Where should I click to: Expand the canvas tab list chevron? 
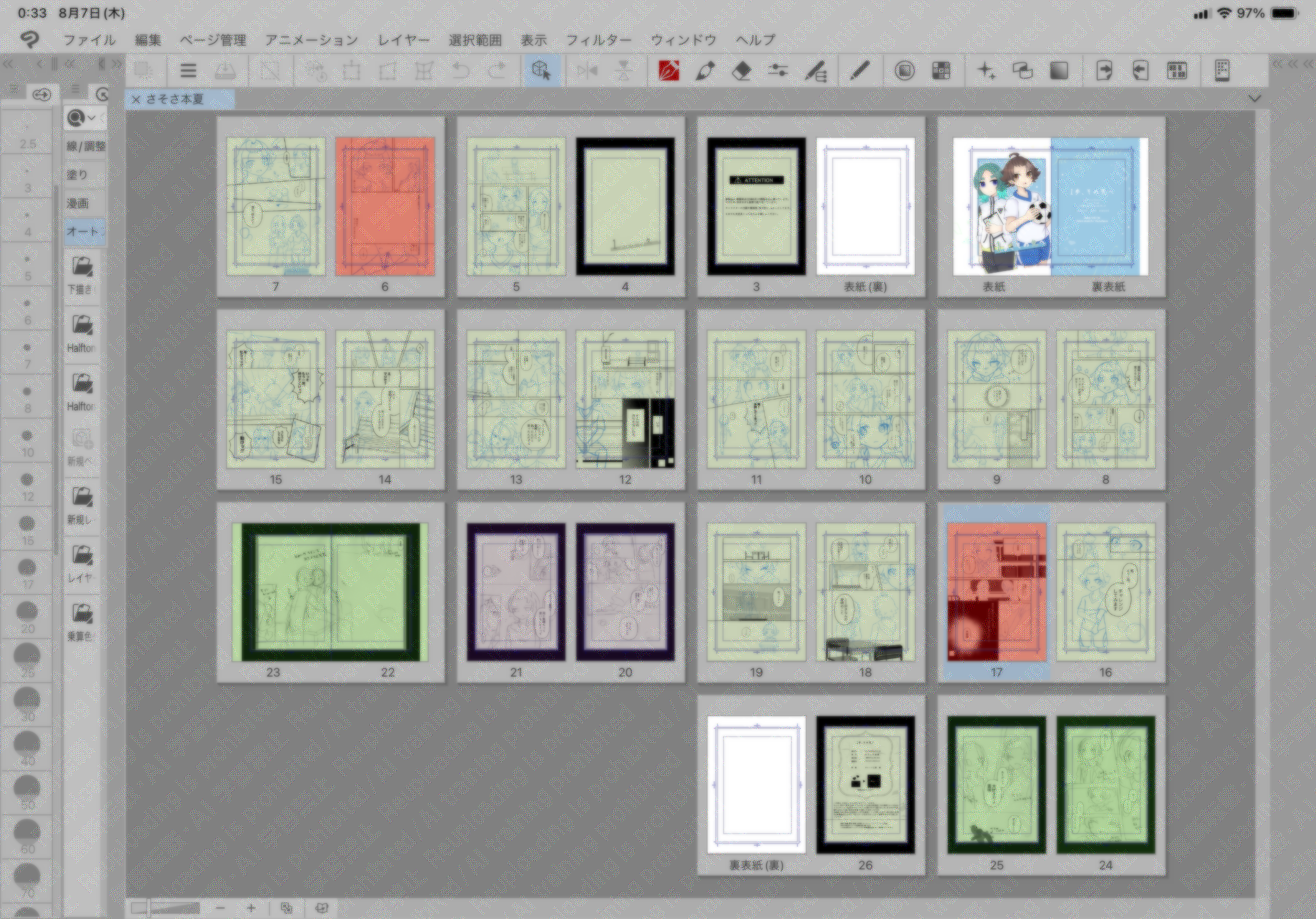click(1255, 99)
